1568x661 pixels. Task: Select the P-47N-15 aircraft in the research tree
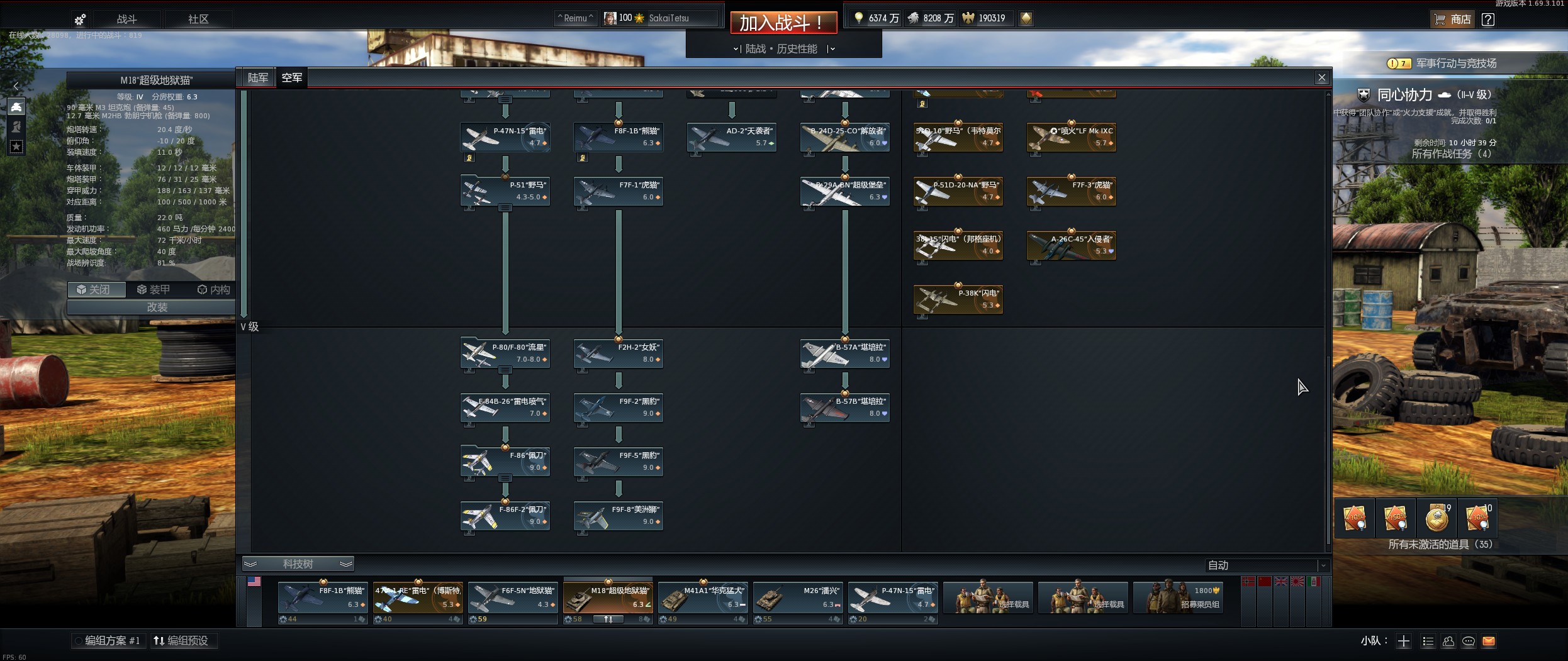pyautogui.click(x=505, y=137)
